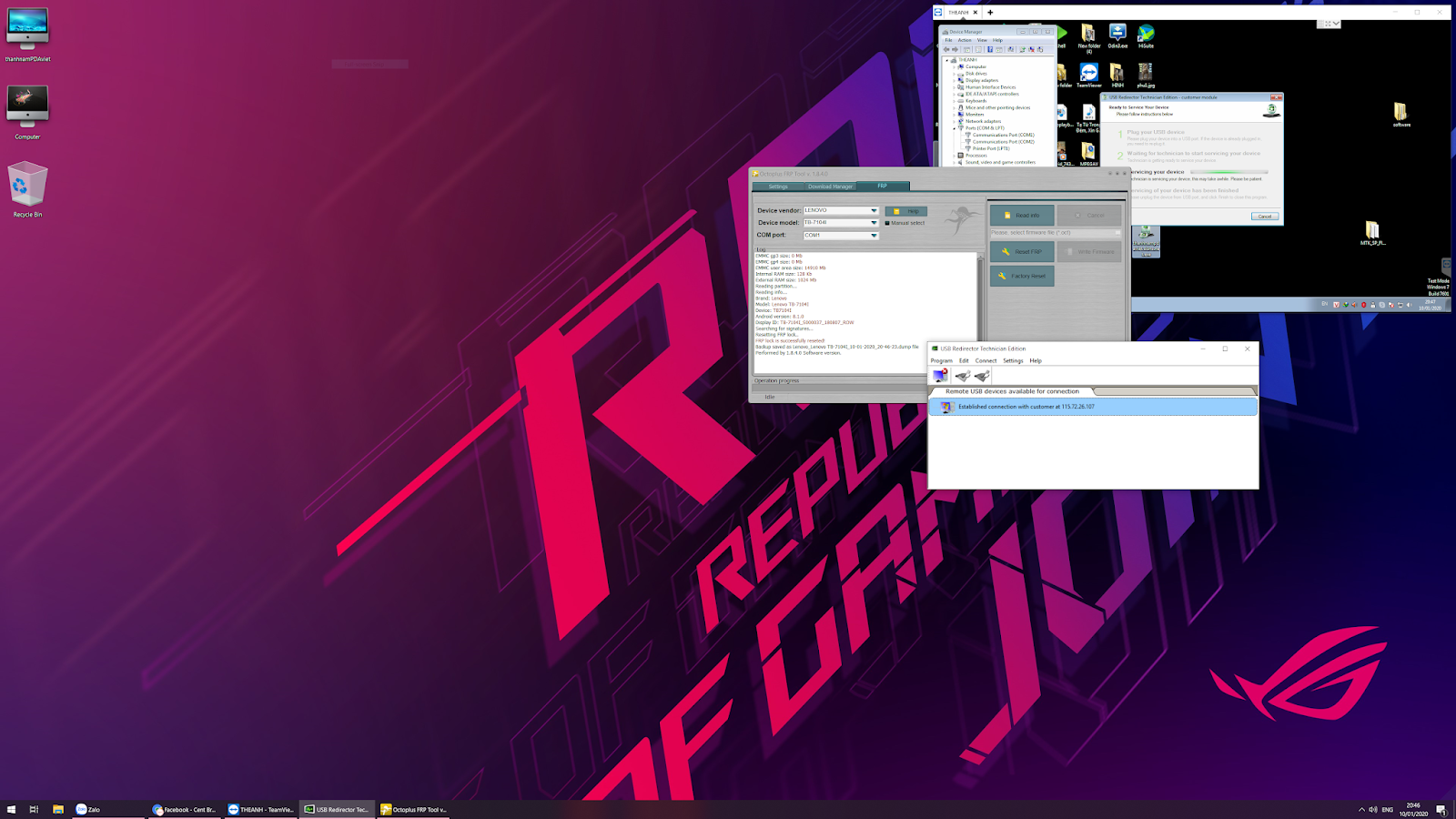The image size is (1456, 819).
Task: Select Printer Port (LPT1) in Device Manager
Action: 990,148
